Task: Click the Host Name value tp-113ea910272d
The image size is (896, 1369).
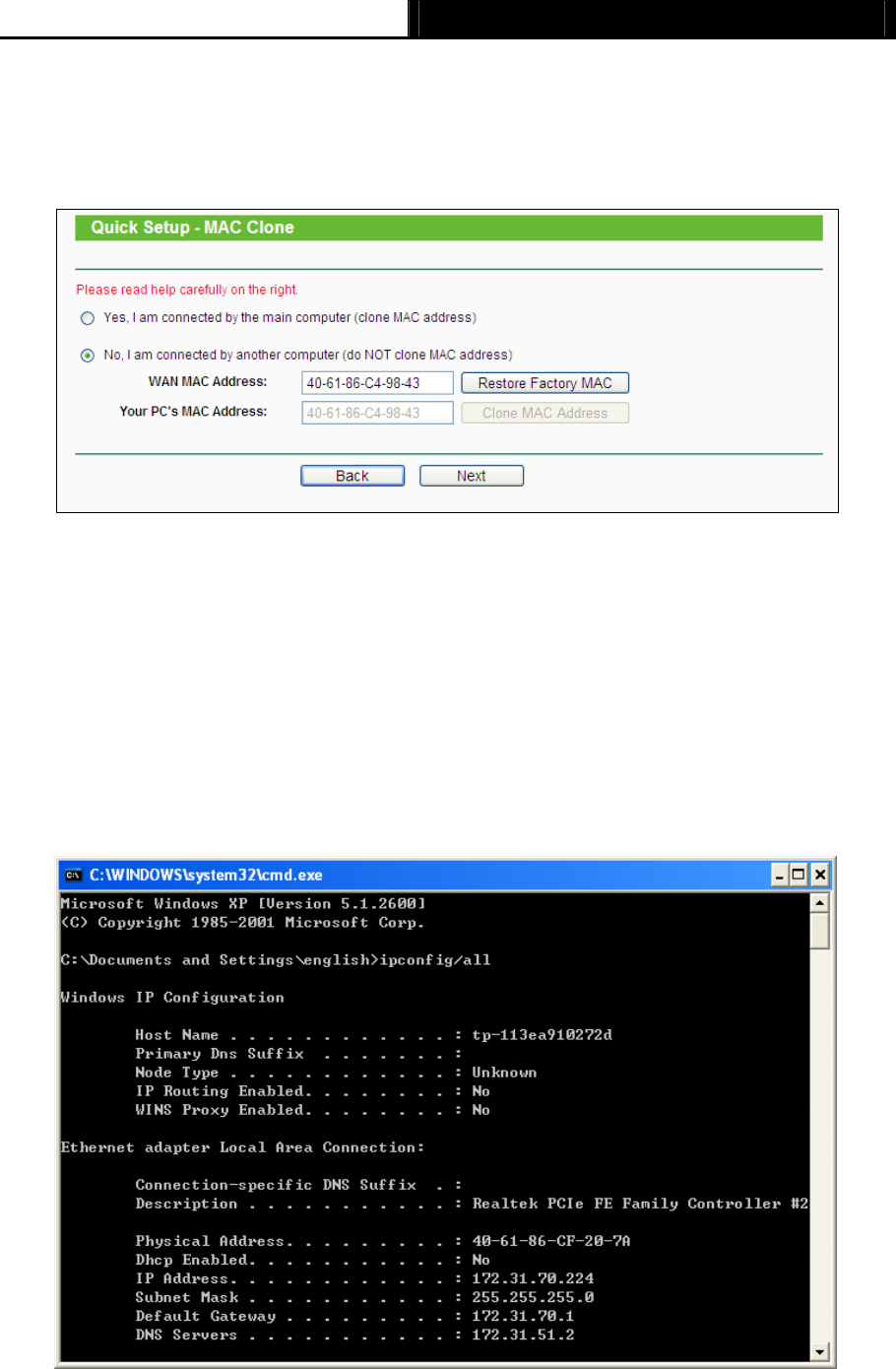Action: [x=543, y=1035]
